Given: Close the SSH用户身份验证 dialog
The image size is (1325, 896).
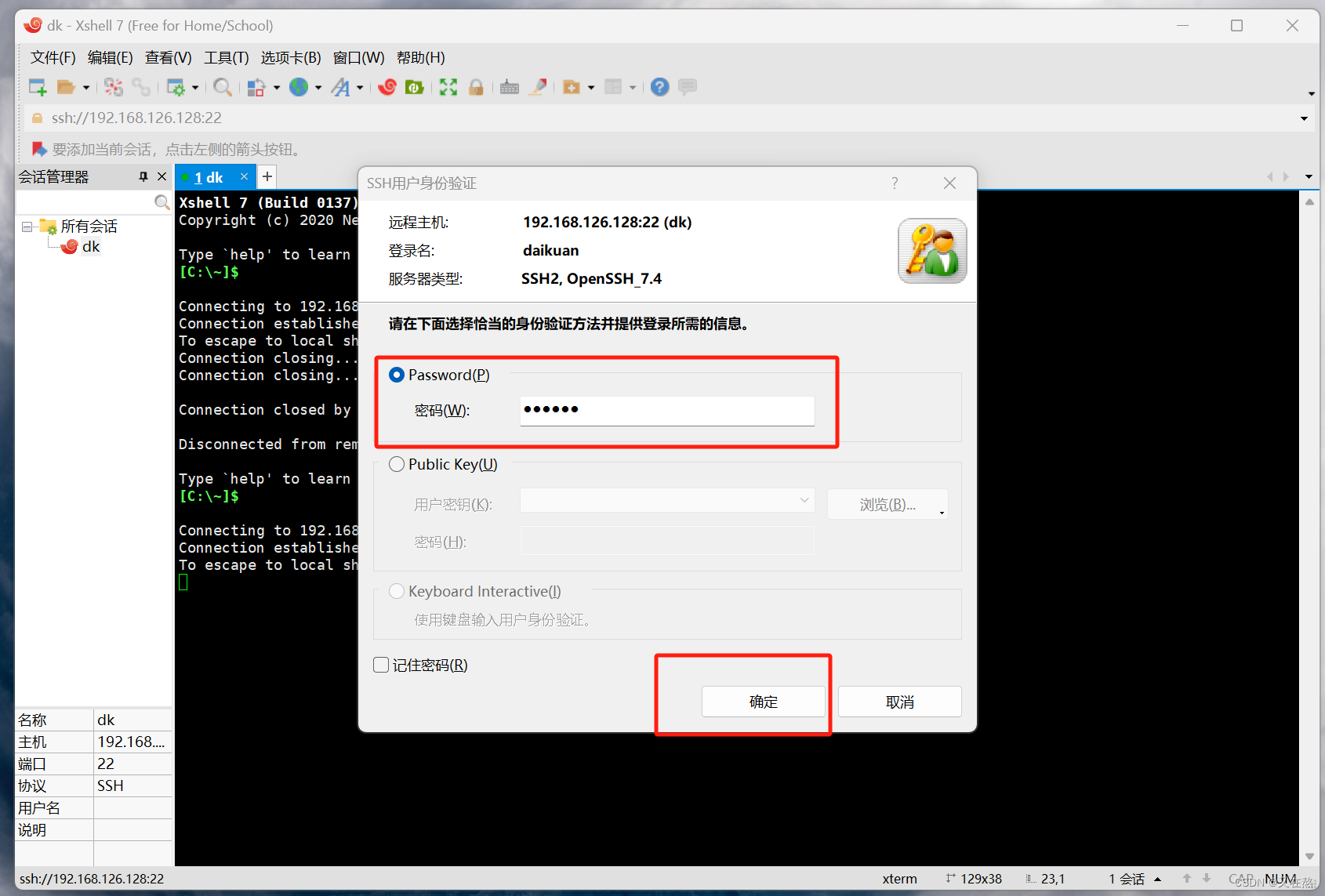Looking at the screenshot, I should [949, 183].
